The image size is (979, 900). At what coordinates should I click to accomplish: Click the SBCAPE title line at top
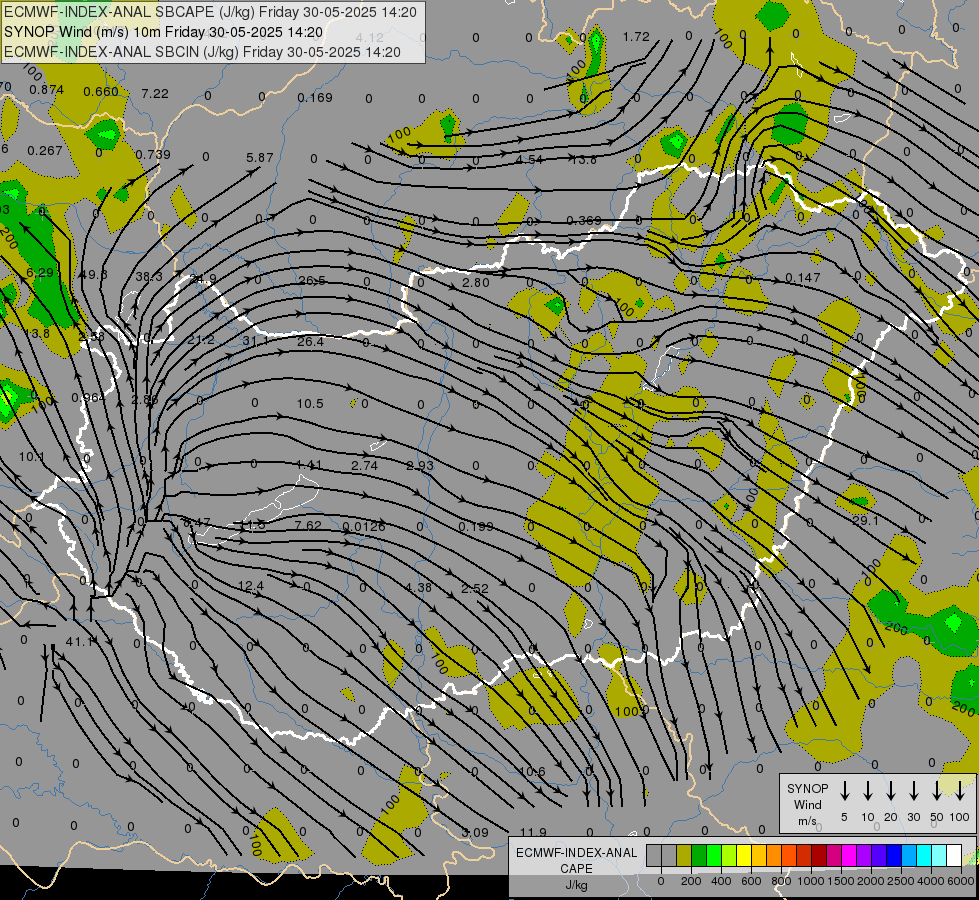(210, 12)
